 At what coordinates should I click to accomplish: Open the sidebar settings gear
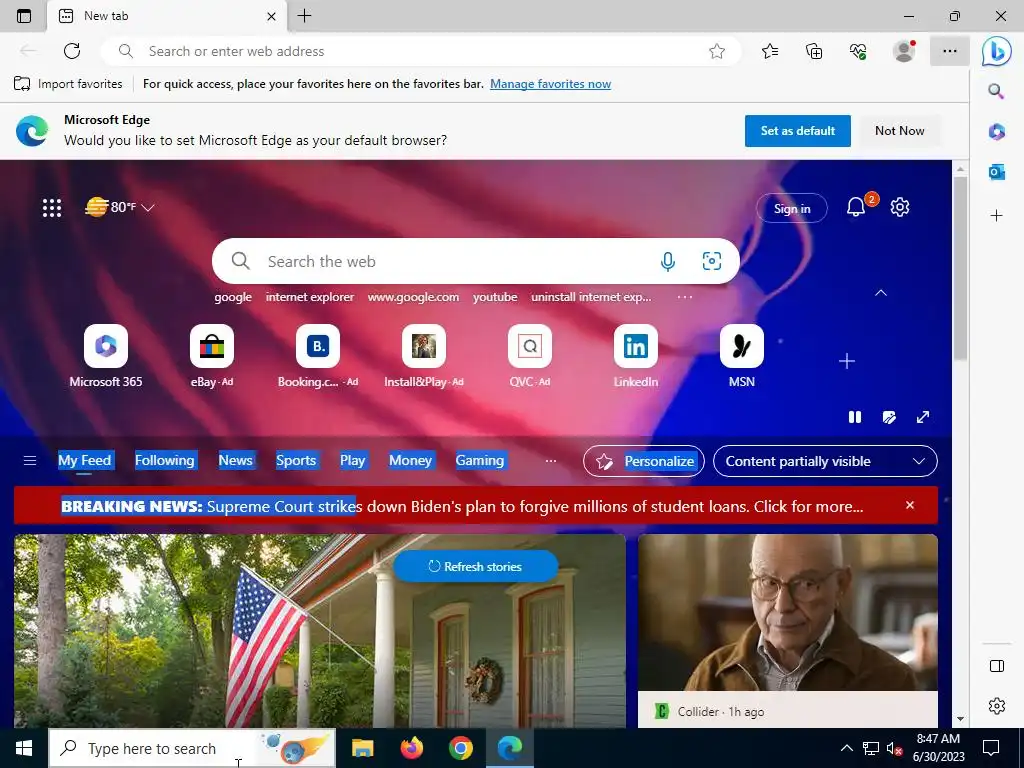tap(997, 706)
